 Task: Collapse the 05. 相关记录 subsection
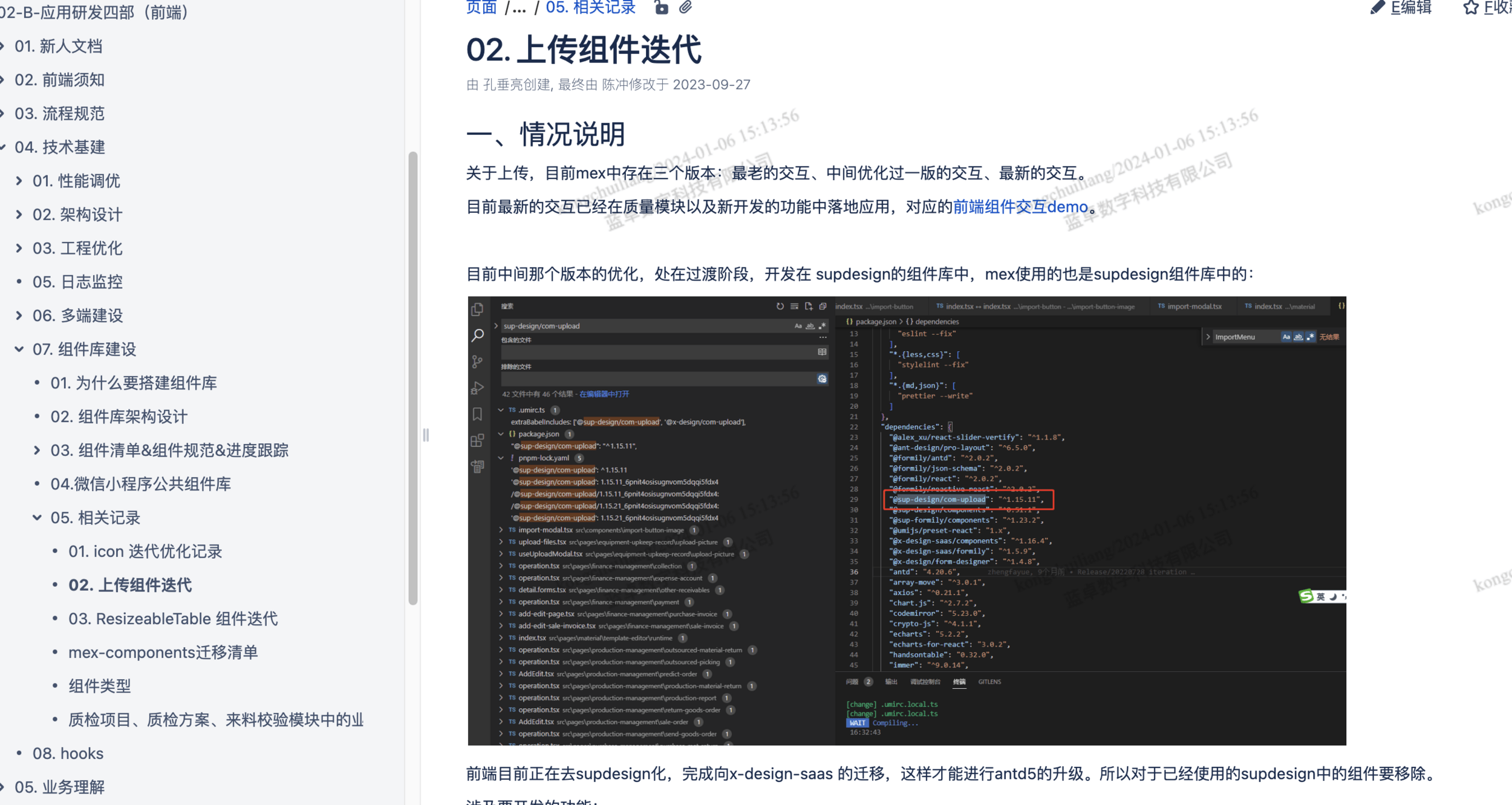click(37, 518)
